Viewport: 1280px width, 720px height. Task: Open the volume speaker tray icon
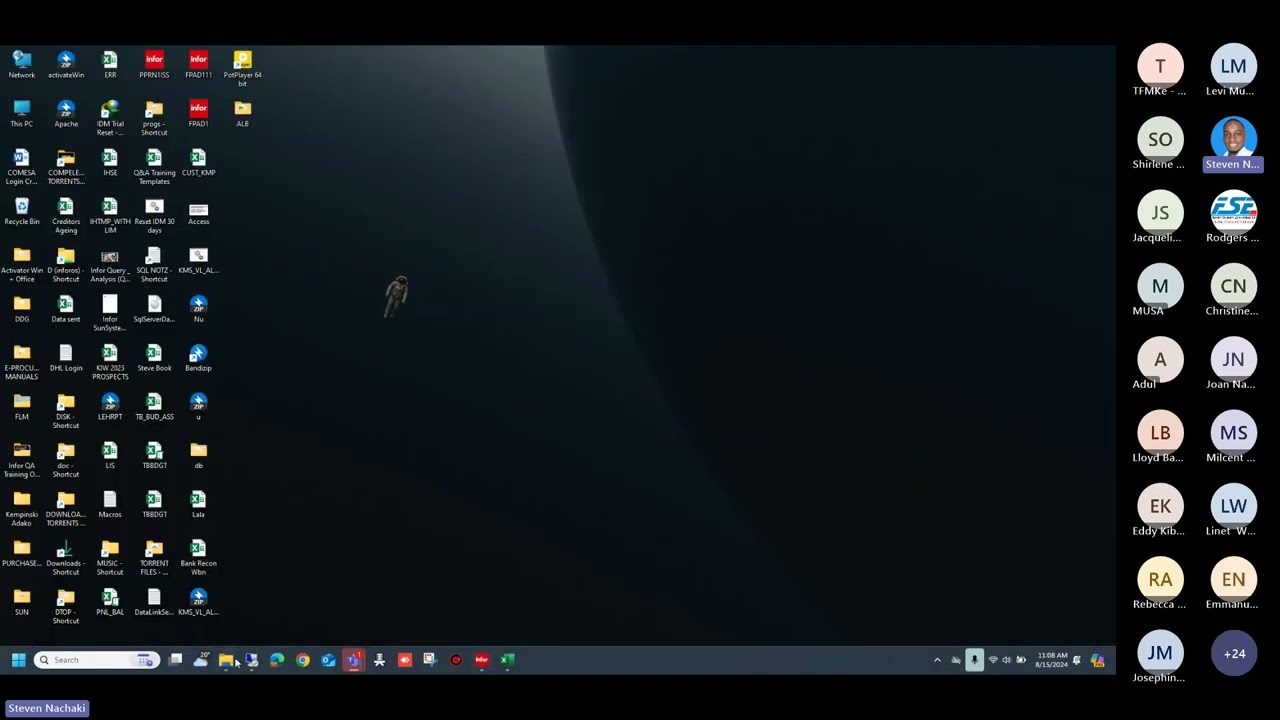tap(1007, 660)
